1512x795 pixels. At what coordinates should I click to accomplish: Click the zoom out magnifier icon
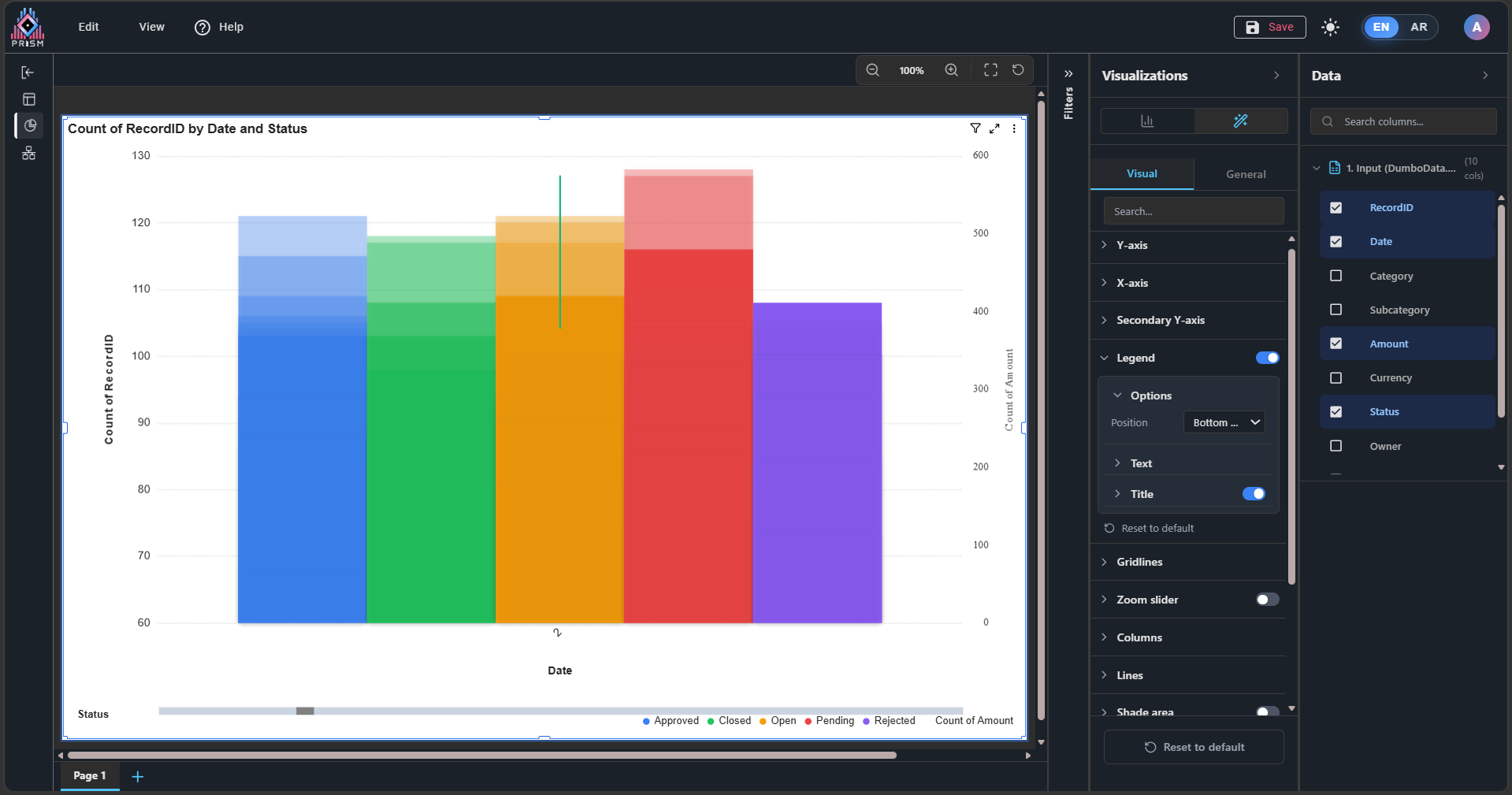(872, 70)
